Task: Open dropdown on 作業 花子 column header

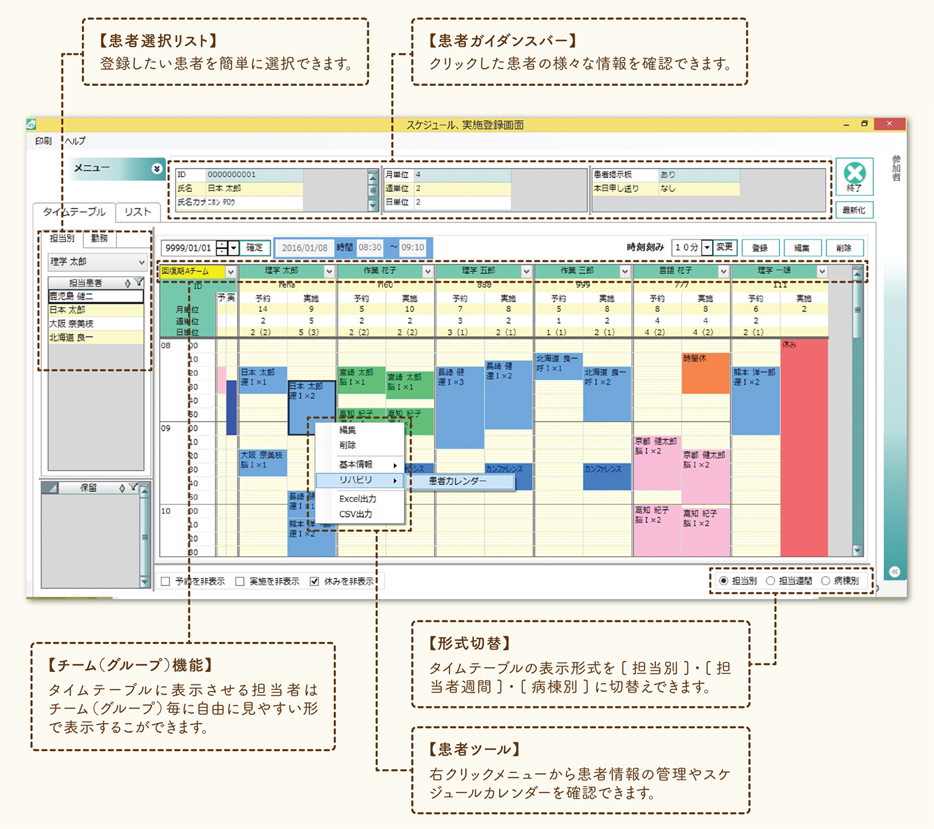Action: point(428,272)
